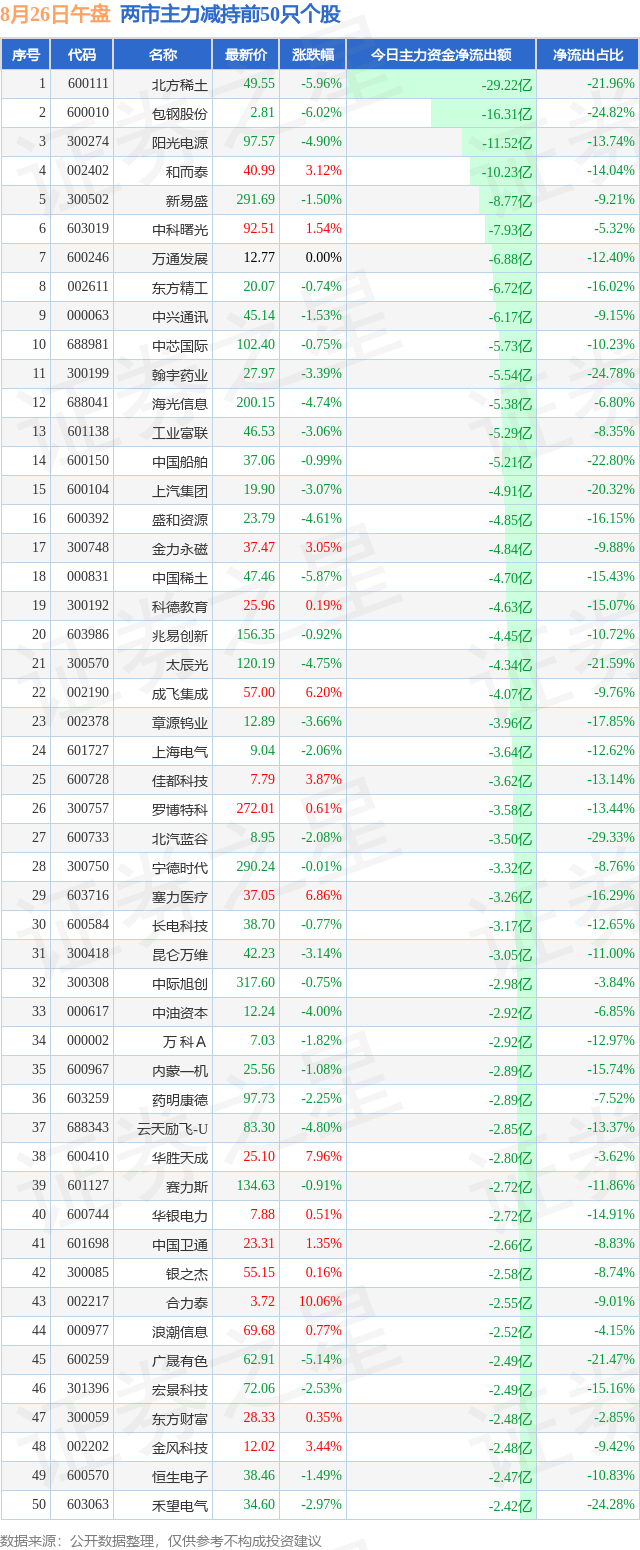Screen dimensions: 640x1550
Task: Click stock name 昆仑万维
Action: (x=180, y=954)
